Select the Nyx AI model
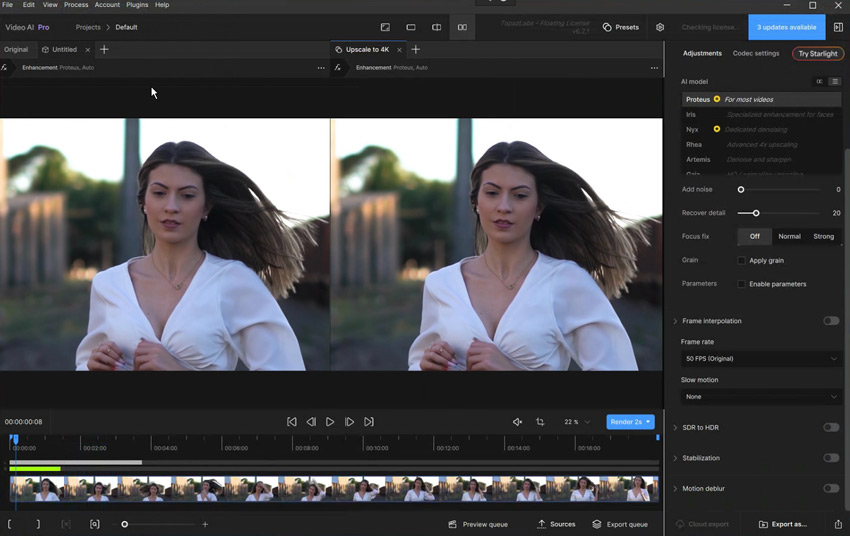850x536 pixels. point(761,130)
